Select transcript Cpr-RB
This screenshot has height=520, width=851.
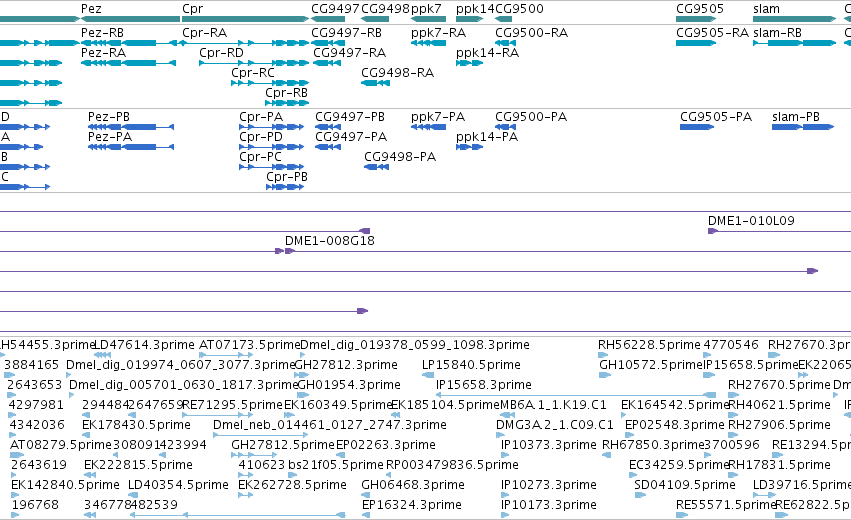tap(287, 93)
